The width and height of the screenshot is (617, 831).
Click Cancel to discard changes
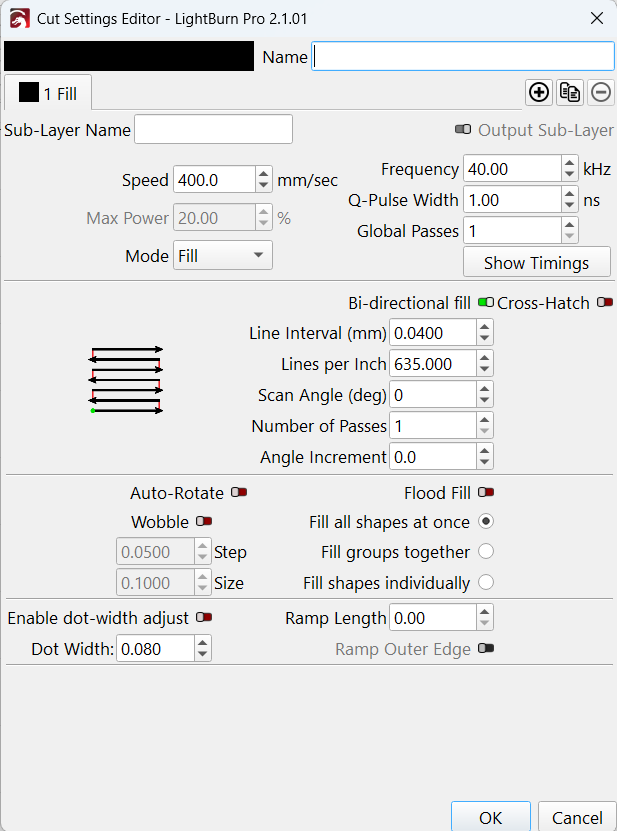click(x=577, y=817)
